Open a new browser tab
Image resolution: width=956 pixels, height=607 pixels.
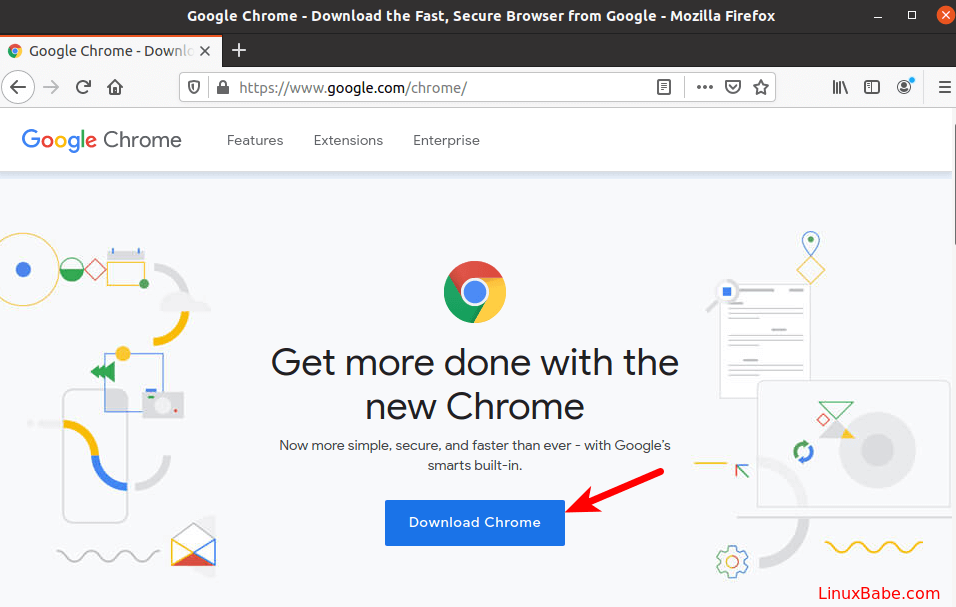click(238, 50)
